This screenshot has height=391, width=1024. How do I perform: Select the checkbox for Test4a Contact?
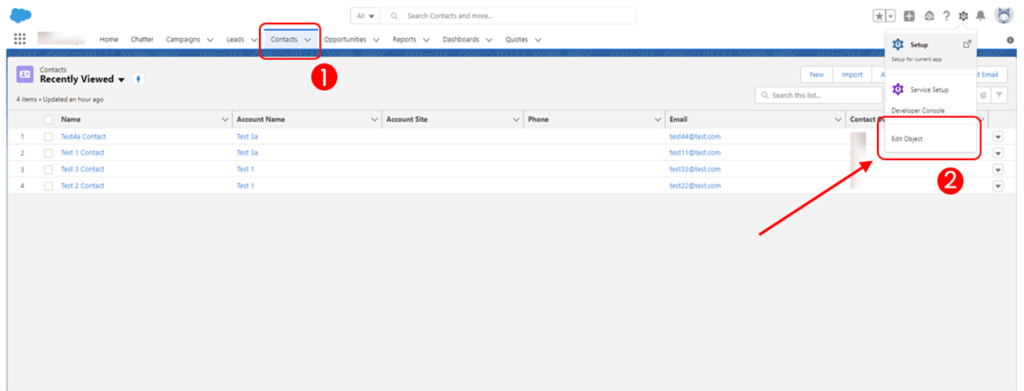48,137
